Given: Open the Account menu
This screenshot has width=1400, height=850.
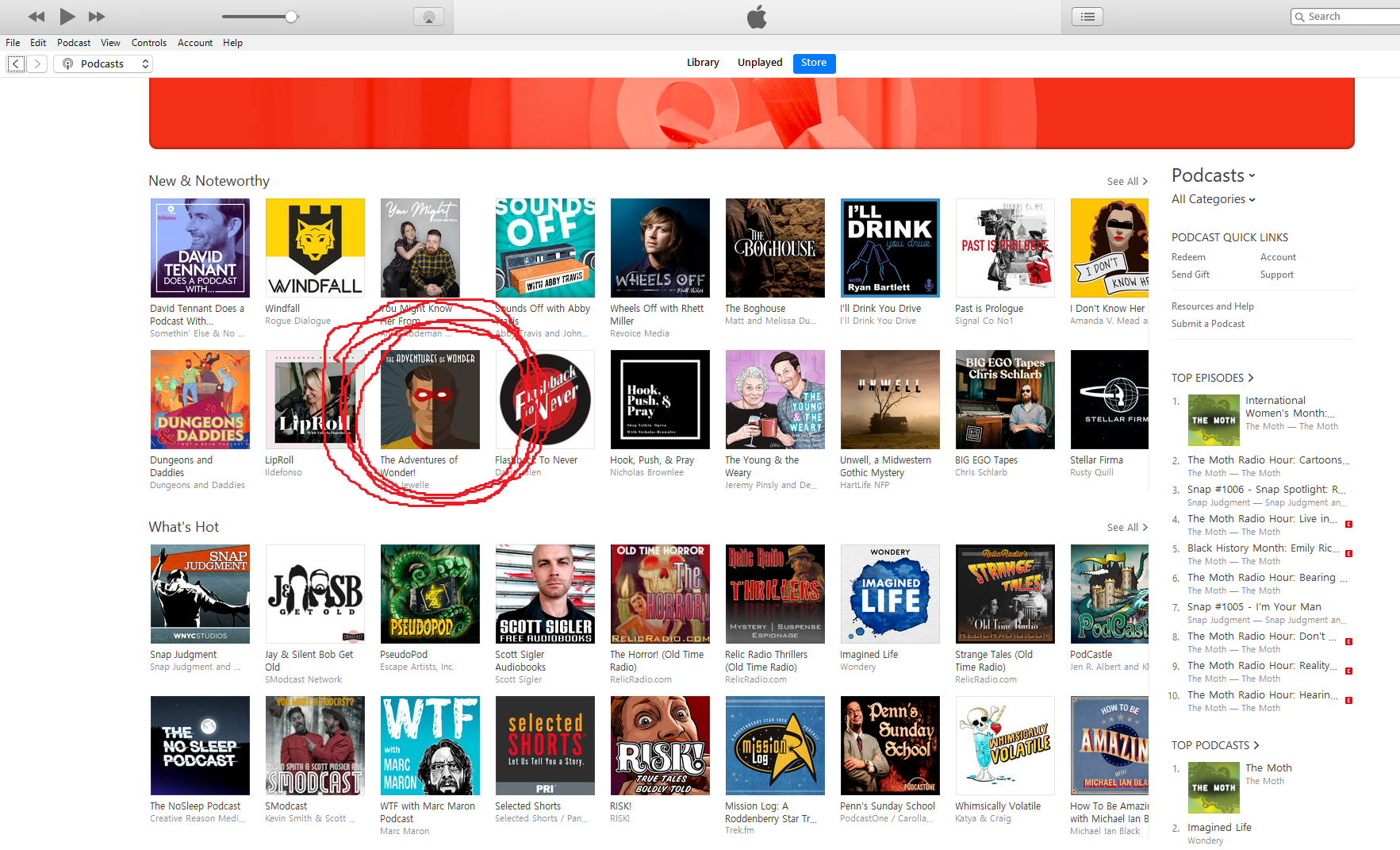Looking at the screenshot, I should [195, 43].
